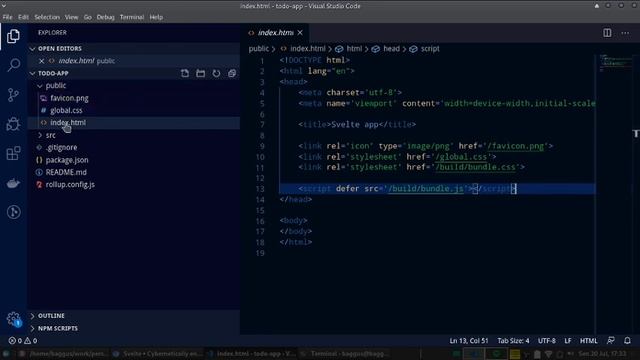
Task: Open the Explorer view in activity bar
Action: click(13, 36)
